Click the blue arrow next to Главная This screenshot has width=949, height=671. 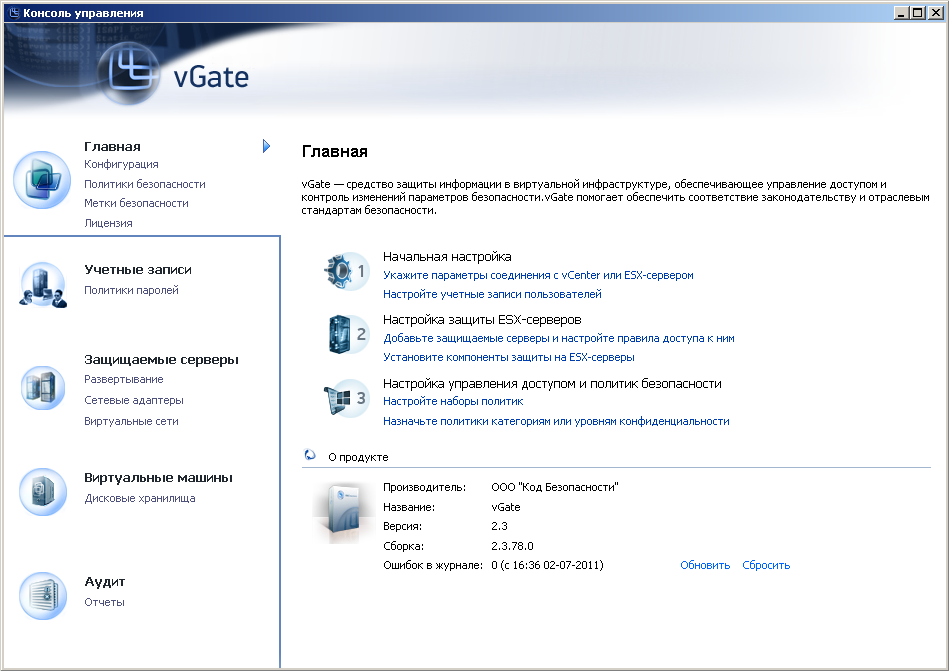pyautogui.click(x=266, y=146)
